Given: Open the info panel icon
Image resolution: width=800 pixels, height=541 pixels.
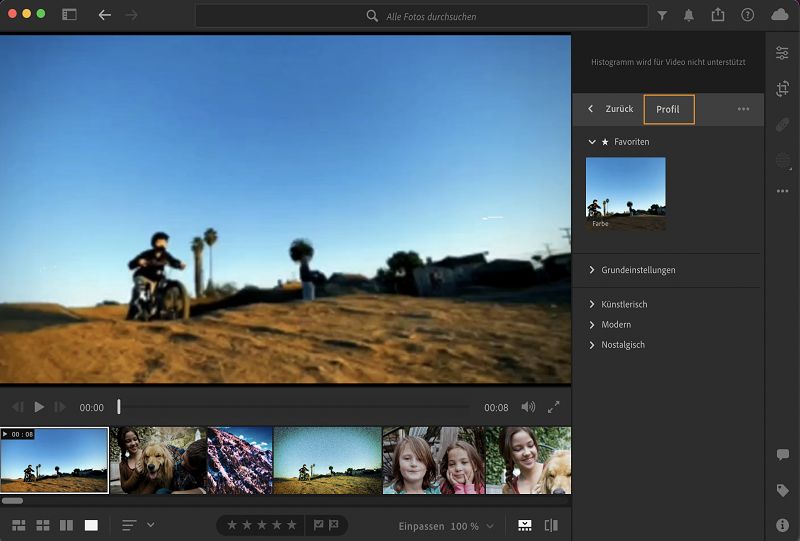Looking at the screenshot, I should (782, 525).
